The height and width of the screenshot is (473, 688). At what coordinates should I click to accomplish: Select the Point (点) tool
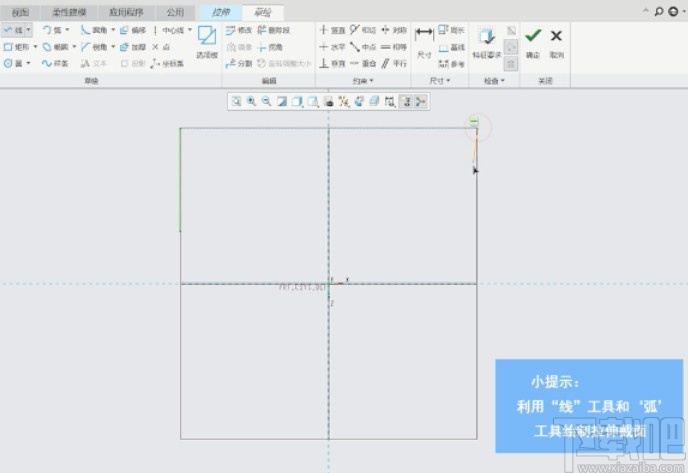(161, 47)
